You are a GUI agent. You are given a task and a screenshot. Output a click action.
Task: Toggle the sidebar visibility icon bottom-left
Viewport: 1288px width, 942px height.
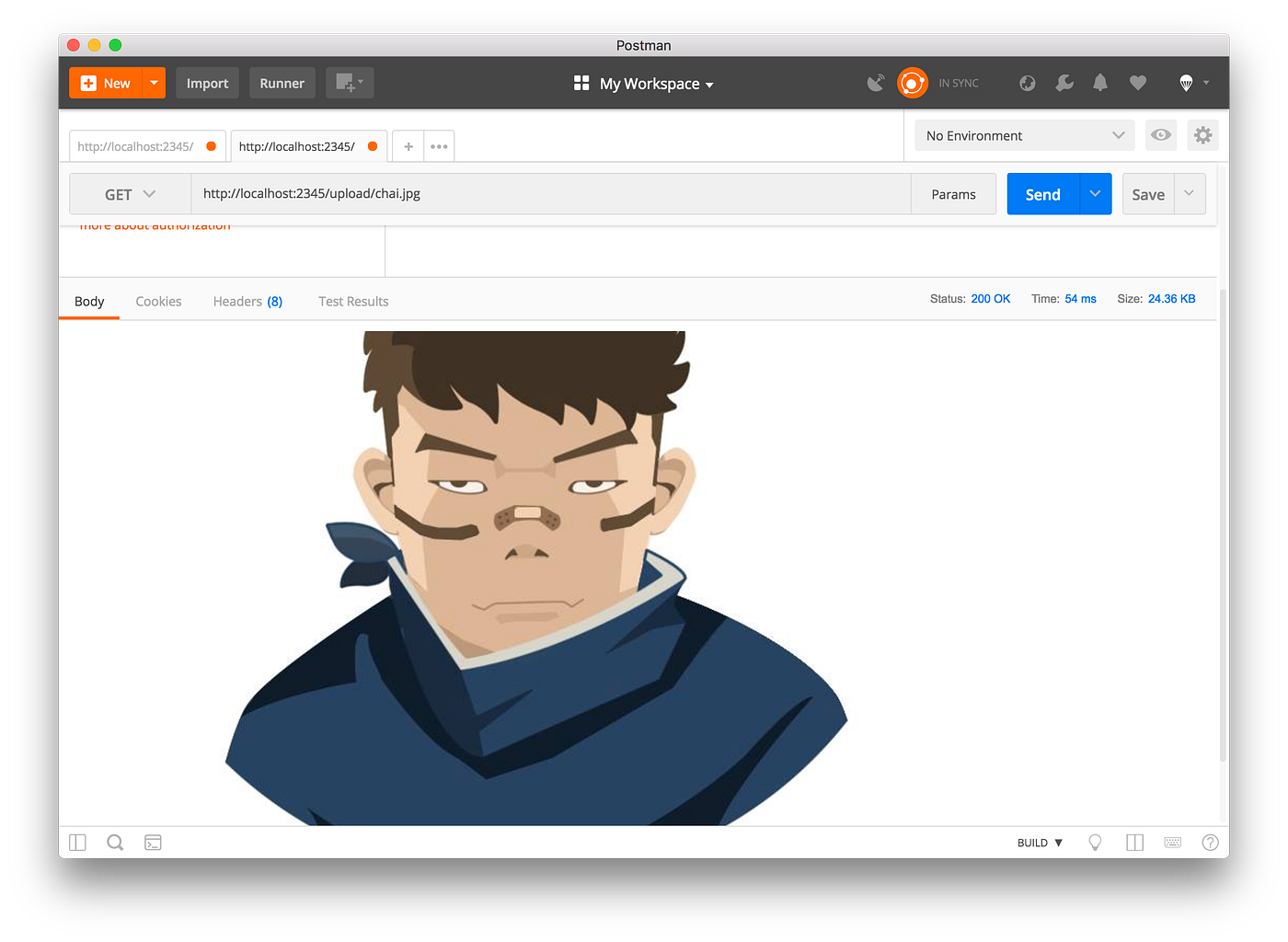pyautogui.click(x=77, y=842)
